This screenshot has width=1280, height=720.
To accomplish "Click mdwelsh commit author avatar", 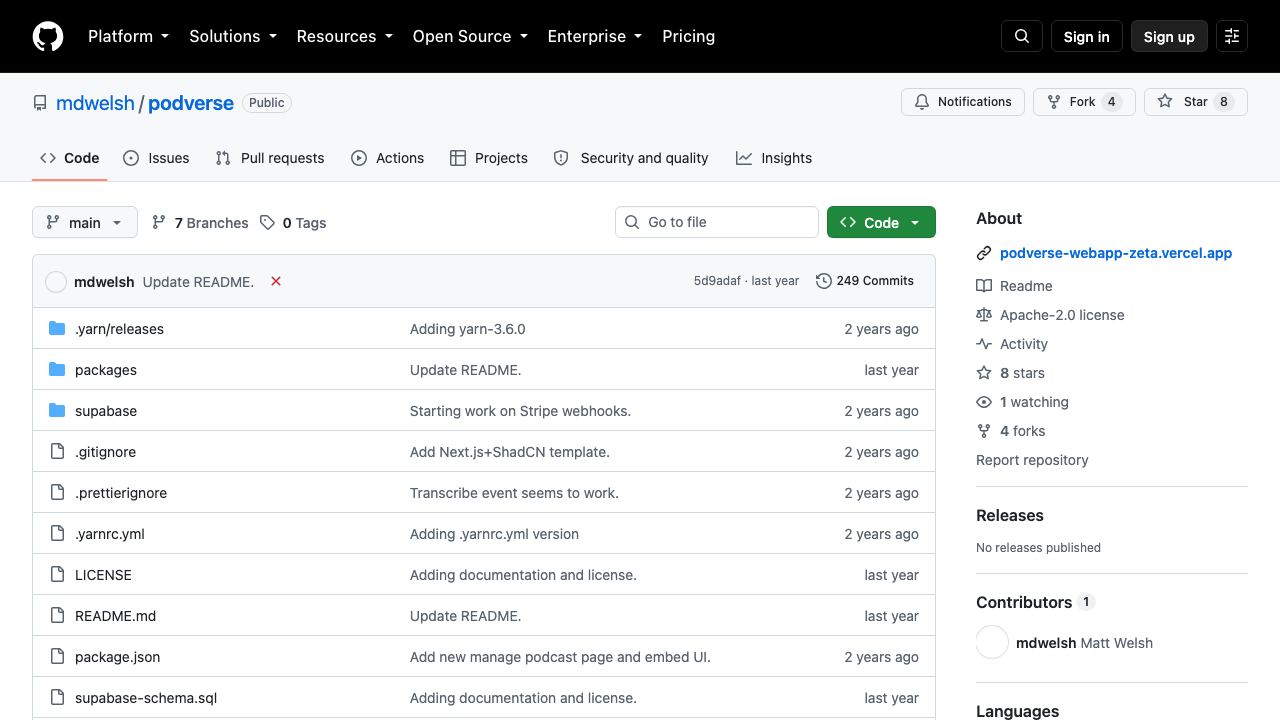I will [x=56, y=282].
